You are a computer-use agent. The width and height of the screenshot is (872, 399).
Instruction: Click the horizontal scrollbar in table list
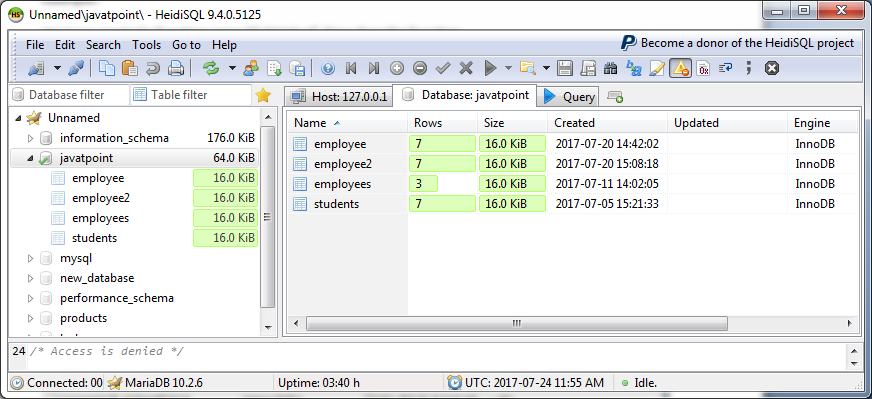[516, 323]
